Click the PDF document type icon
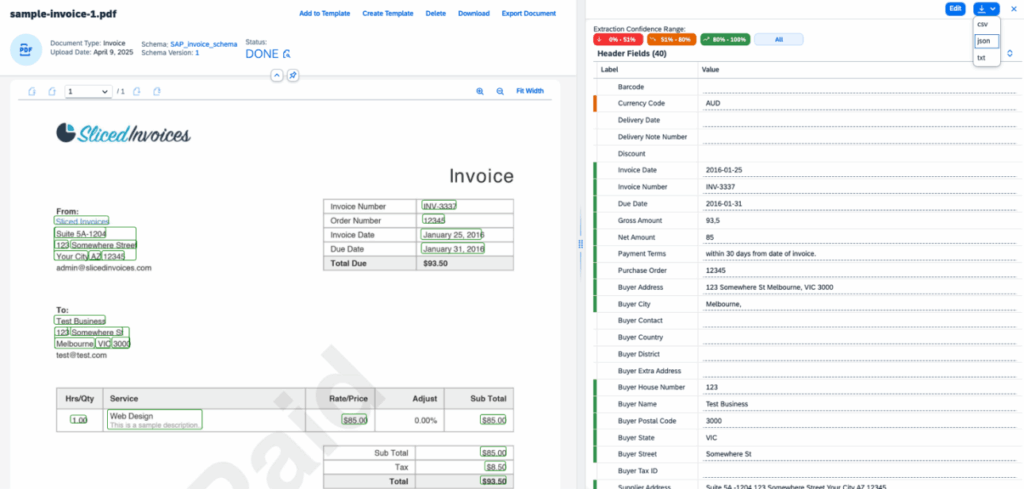Viewport: 1024px width, 489px height. click(25, 49)
